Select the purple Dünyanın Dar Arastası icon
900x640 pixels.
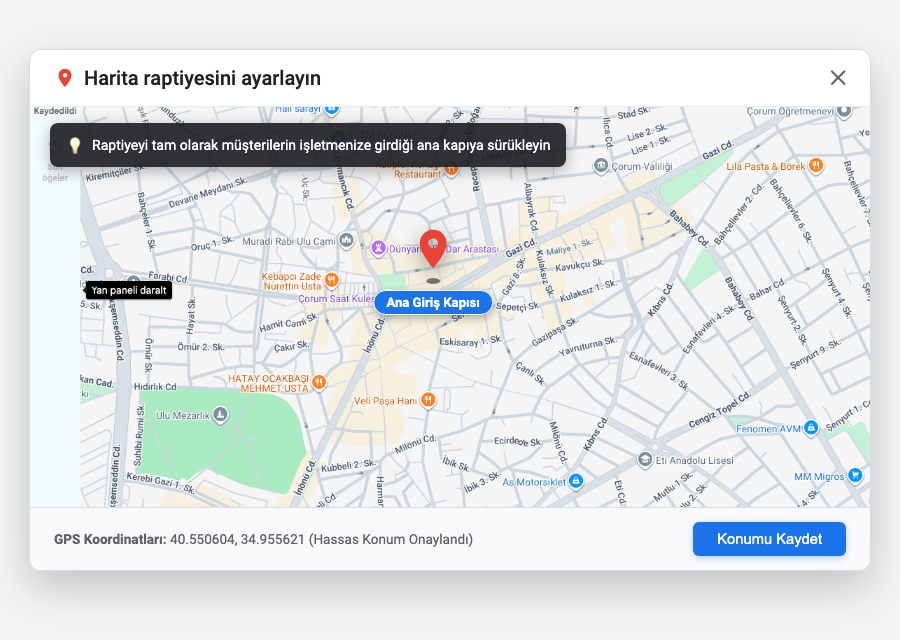378,248
